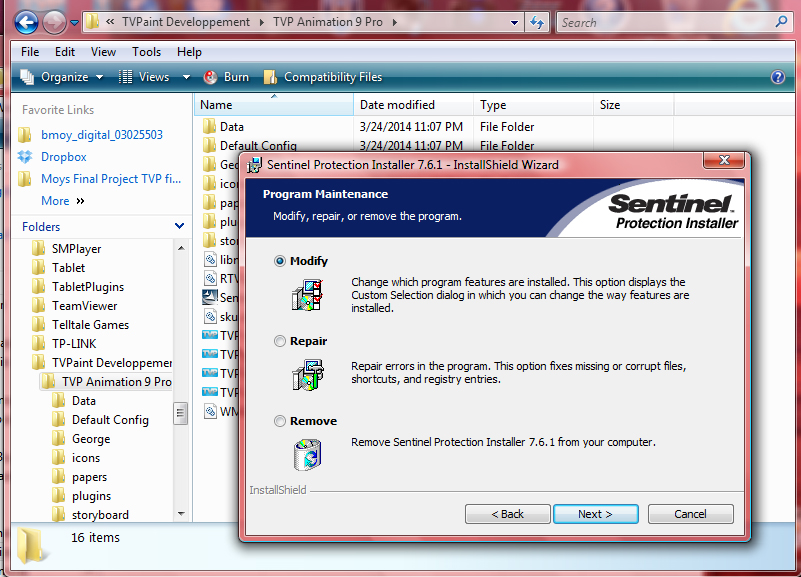
Task: Close the InstallShield Wizard dialog
Action: point(724,160)
